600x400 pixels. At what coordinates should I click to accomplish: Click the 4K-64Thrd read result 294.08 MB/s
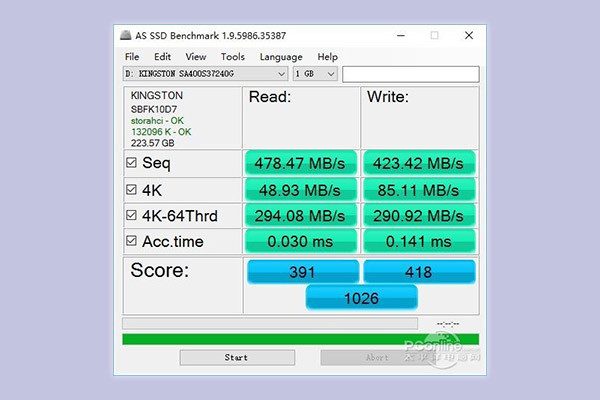300,216
